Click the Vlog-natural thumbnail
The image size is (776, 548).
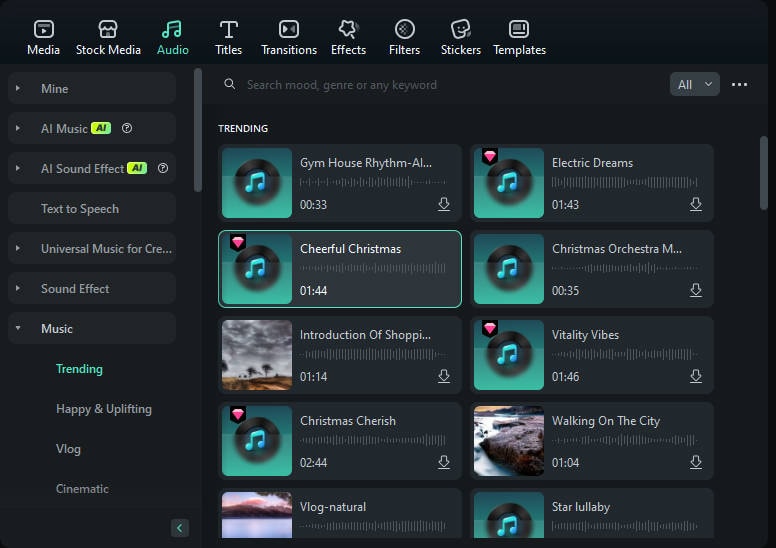[257, 515]
